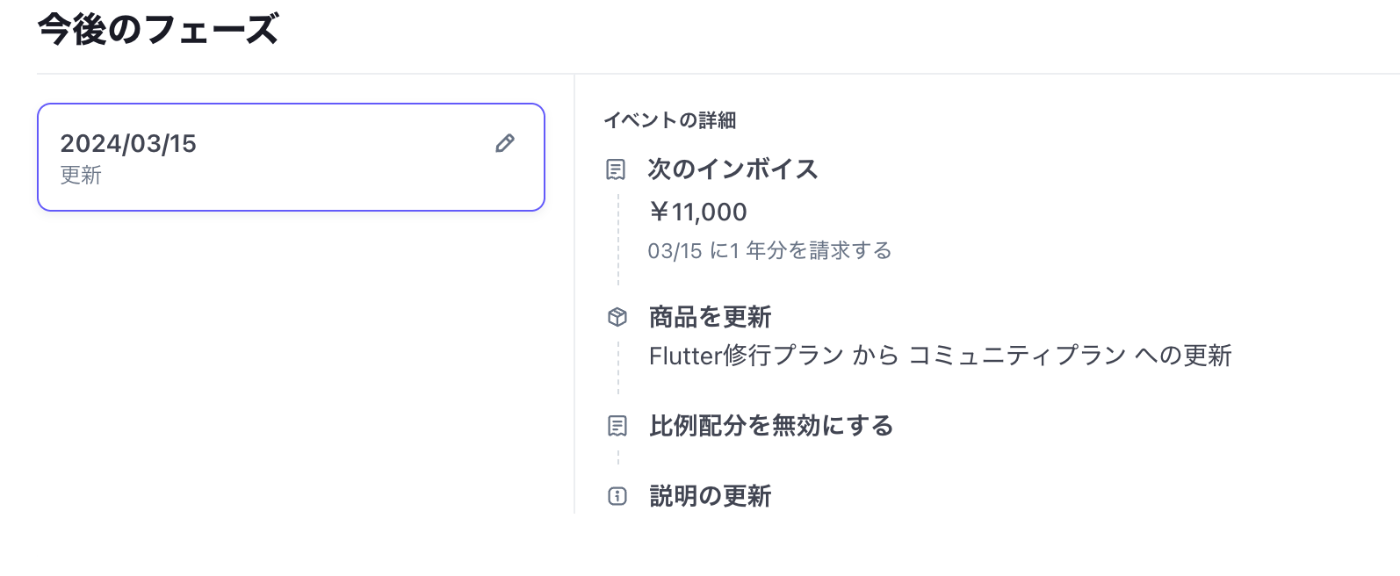Click the 今後のフェーズ section heading
Screen dimensions: 1400x576
tap(158, 30)
